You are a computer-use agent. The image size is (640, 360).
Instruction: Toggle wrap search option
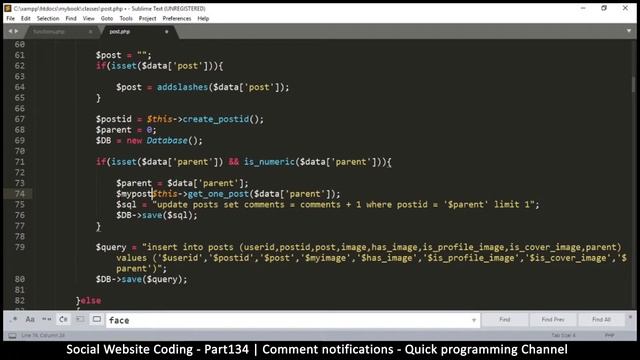pos(63,320)
